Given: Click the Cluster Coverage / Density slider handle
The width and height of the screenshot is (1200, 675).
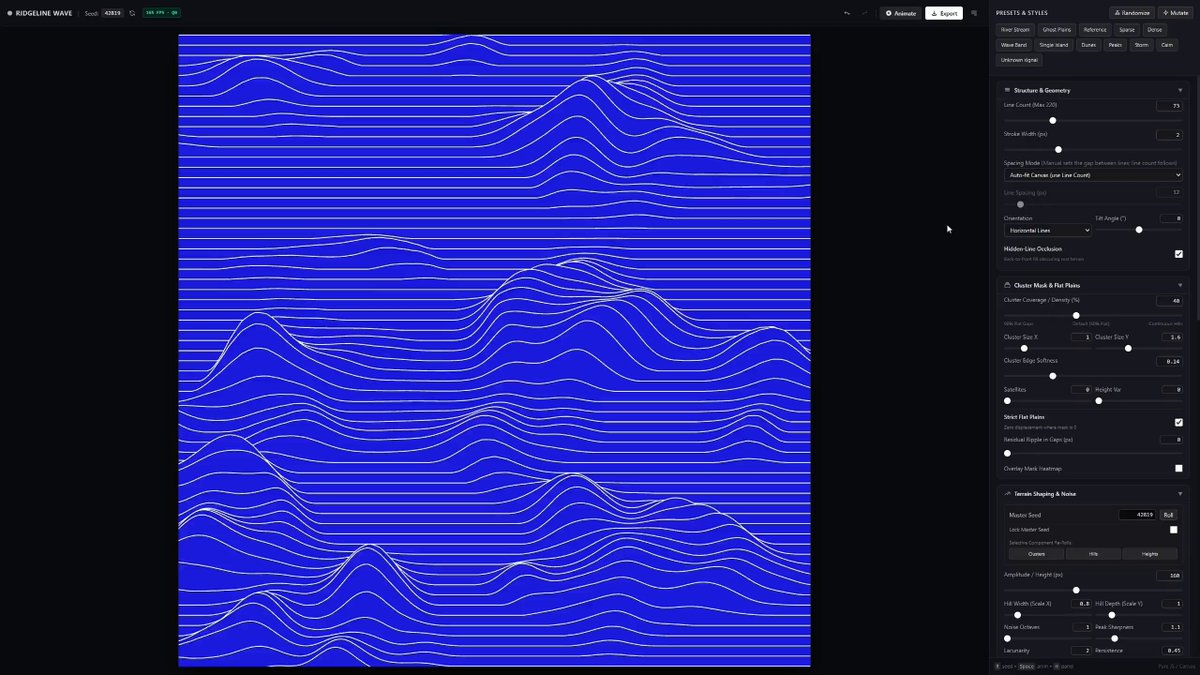Looking at the screenshot, I should pyautogui.click(x=1076, y=315).
